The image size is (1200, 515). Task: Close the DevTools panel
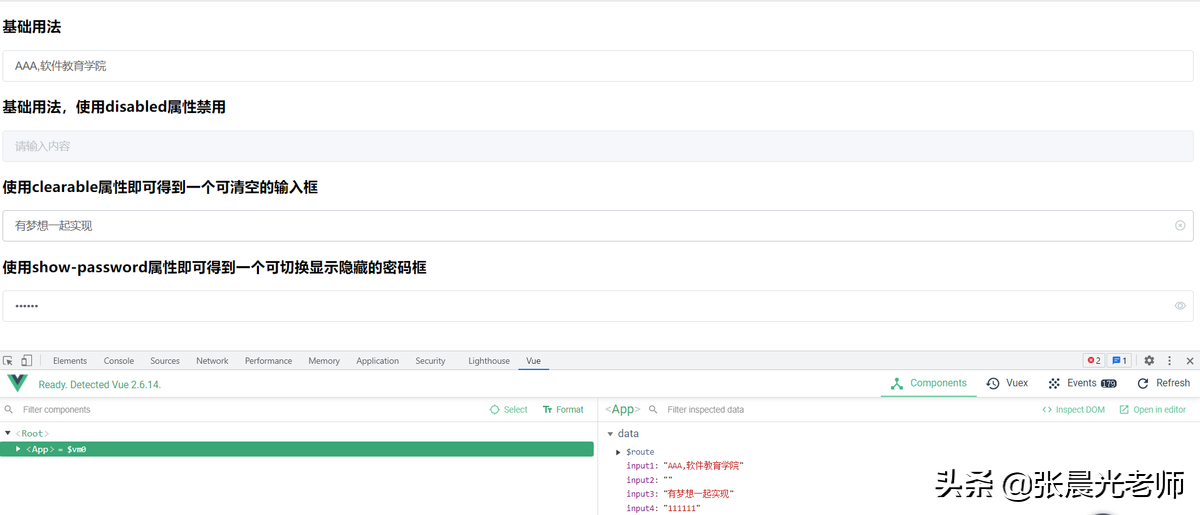(1190, 361)
